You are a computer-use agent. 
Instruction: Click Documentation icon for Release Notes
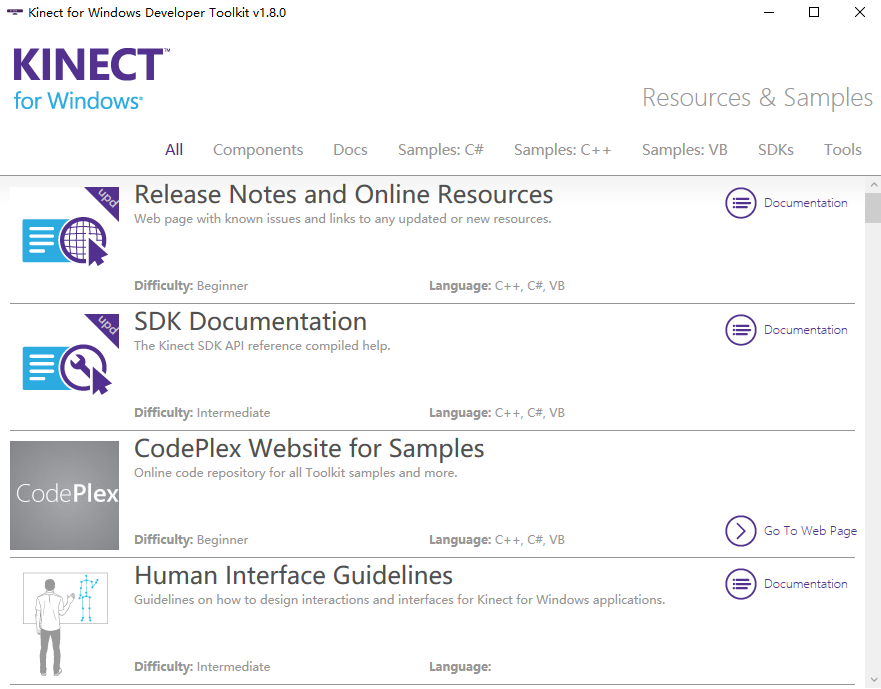pyautogui.click(x=740, y=203)
